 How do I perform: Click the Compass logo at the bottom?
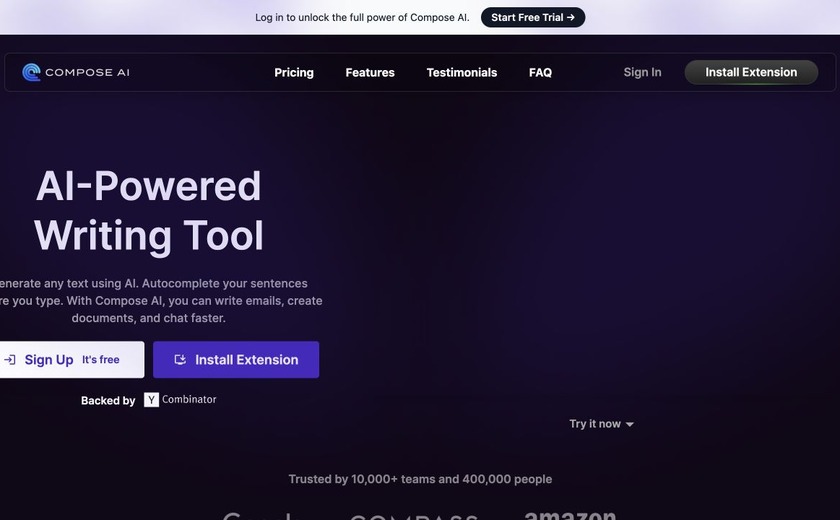pos(414,517)
